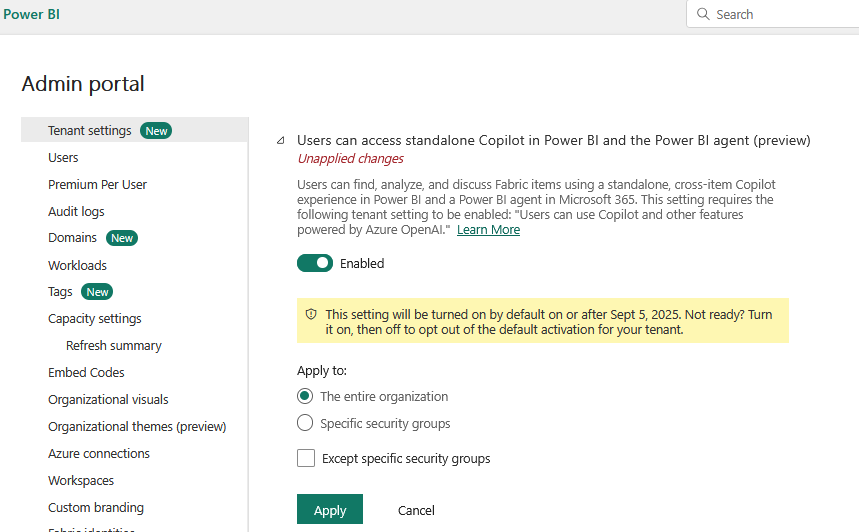859x532 pixels.
Task: Open the Learn More link
Action: click(488, 230)
